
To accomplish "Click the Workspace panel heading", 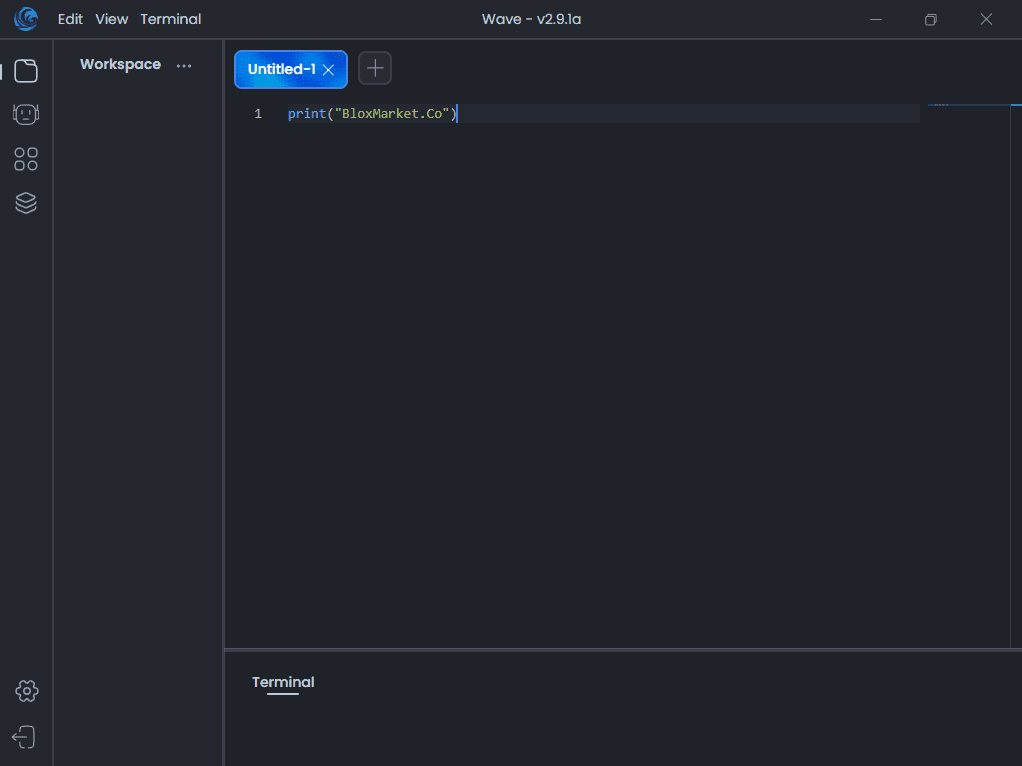I will pos(121,64).
